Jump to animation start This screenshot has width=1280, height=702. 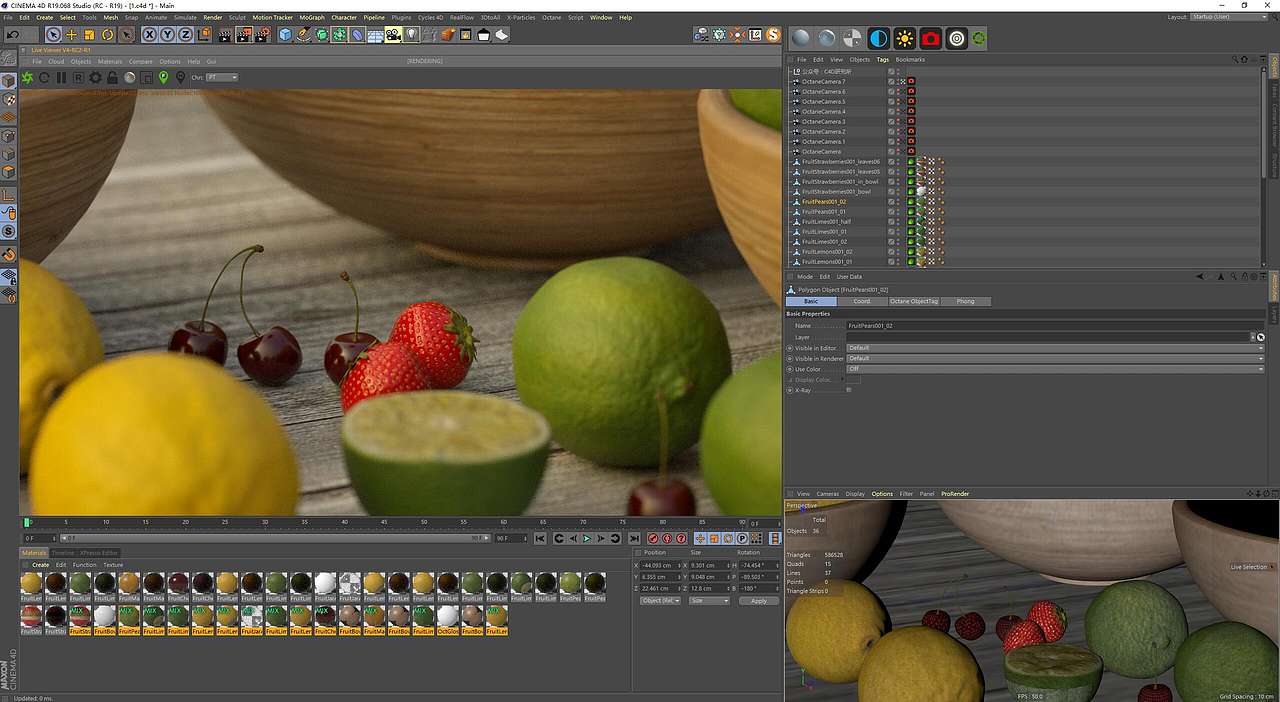point(540,539)
